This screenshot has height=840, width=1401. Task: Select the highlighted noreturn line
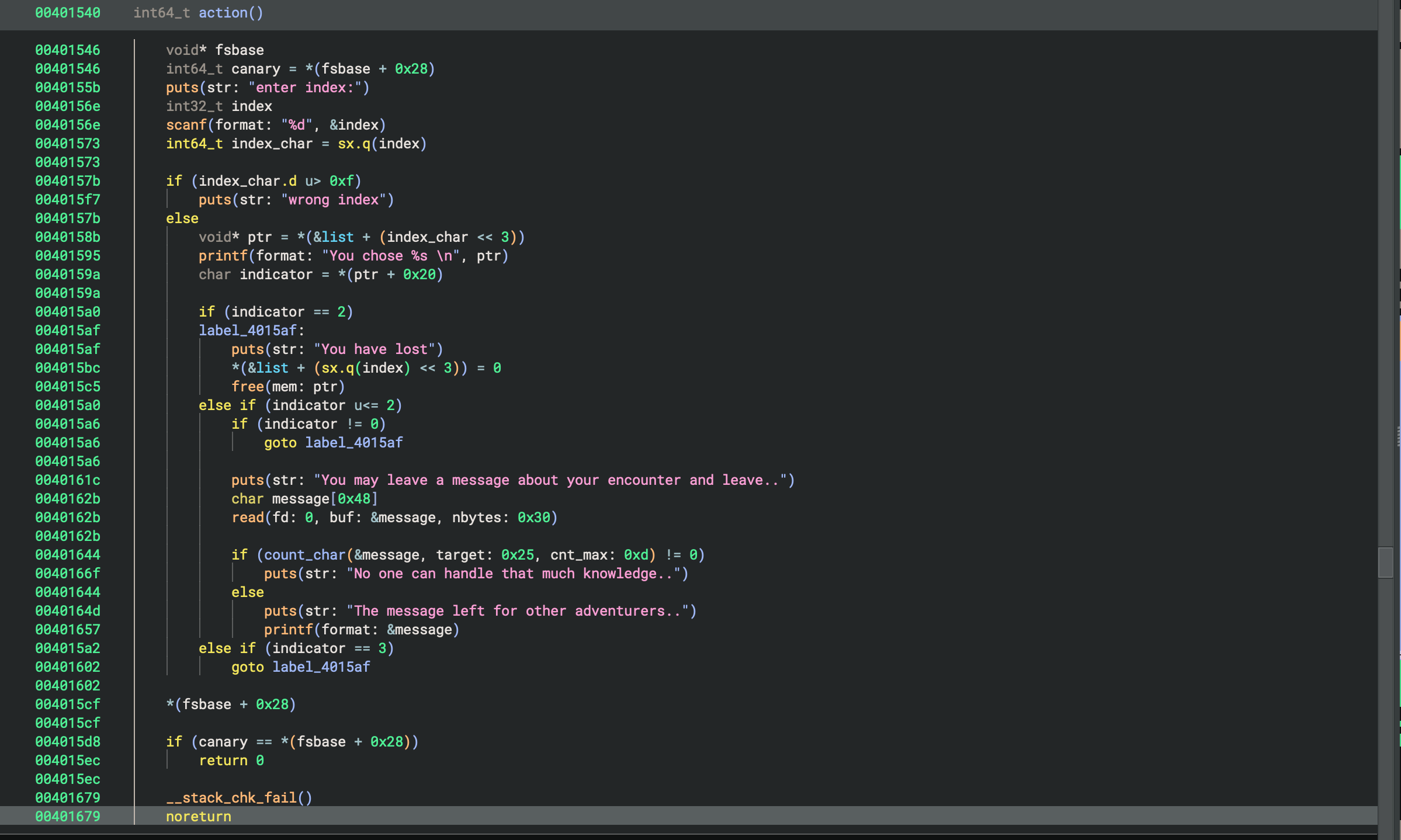pos(199,817)
